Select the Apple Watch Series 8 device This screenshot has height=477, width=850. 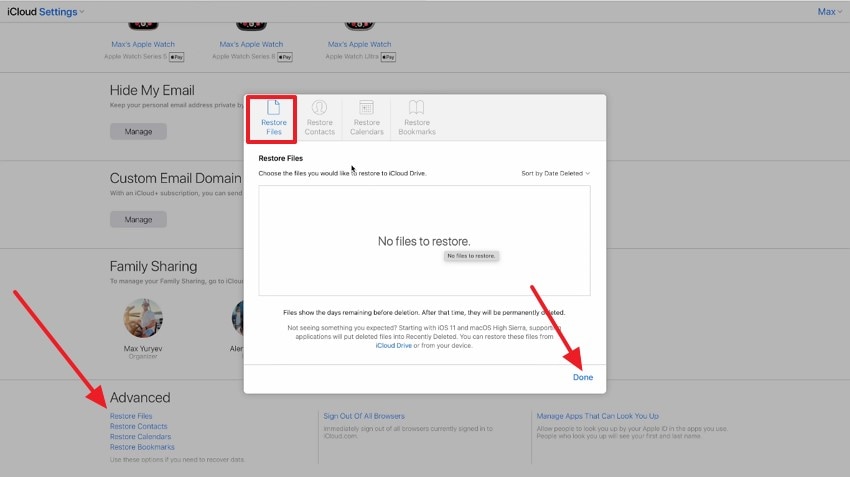tap(251, 44)
